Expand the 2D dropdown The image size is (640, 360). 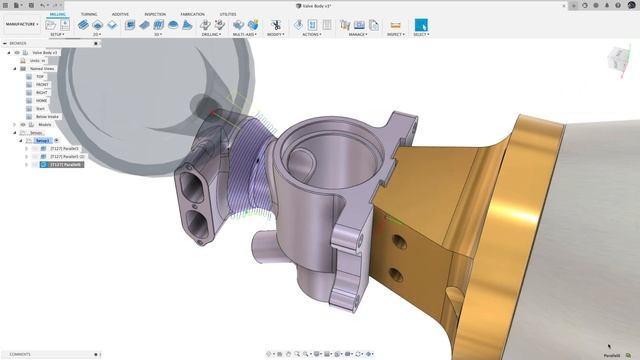pyautogui.click(x=97, y=35)
